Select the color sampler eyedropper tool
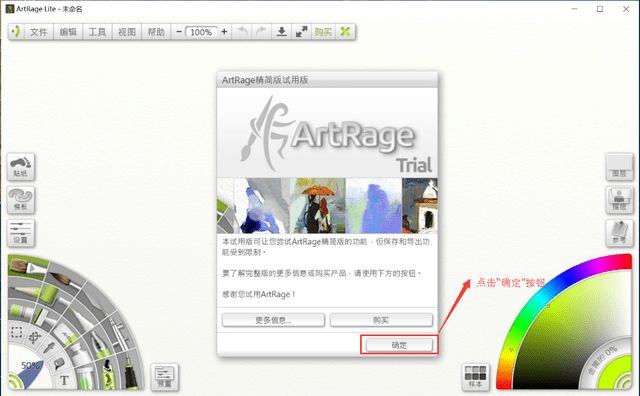Screen dimensions: 640x396 click(50, 348)
